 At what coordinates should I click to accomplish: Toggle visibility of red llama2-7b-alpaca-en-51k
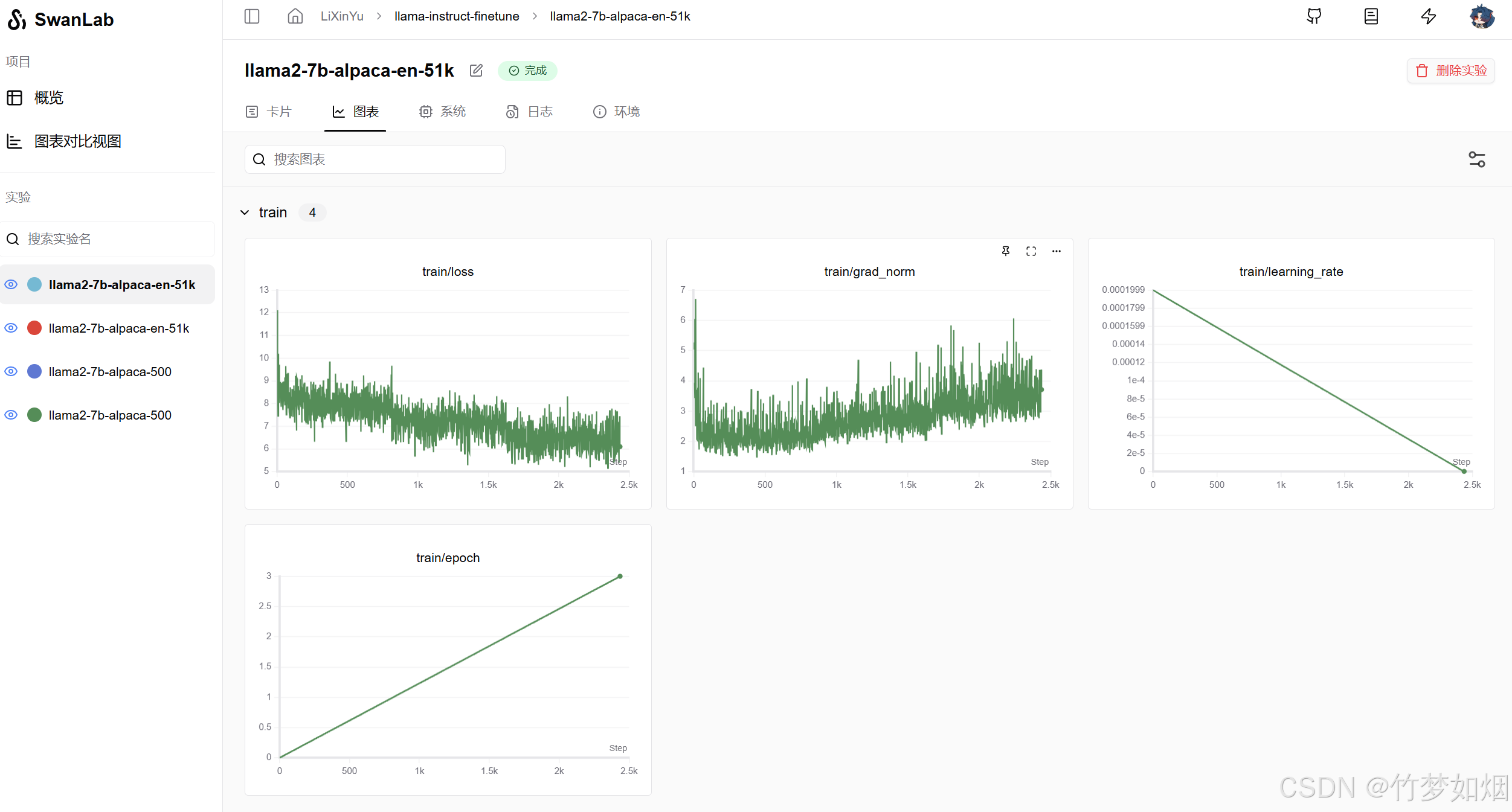click(11, 328)
